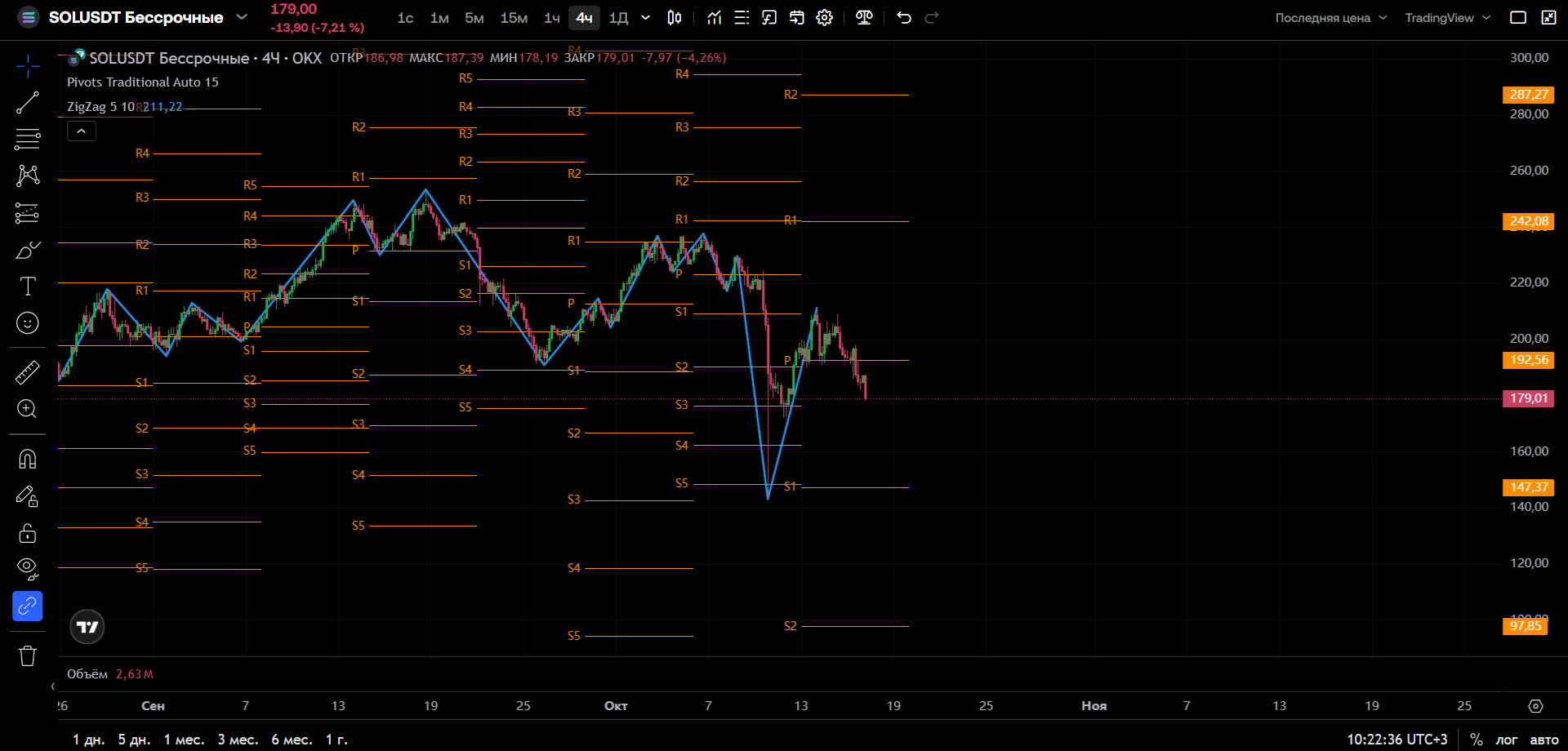Open indicators from the top toolbar
1568x751 pixels.
pyautogui.click(x=714, y=17)
